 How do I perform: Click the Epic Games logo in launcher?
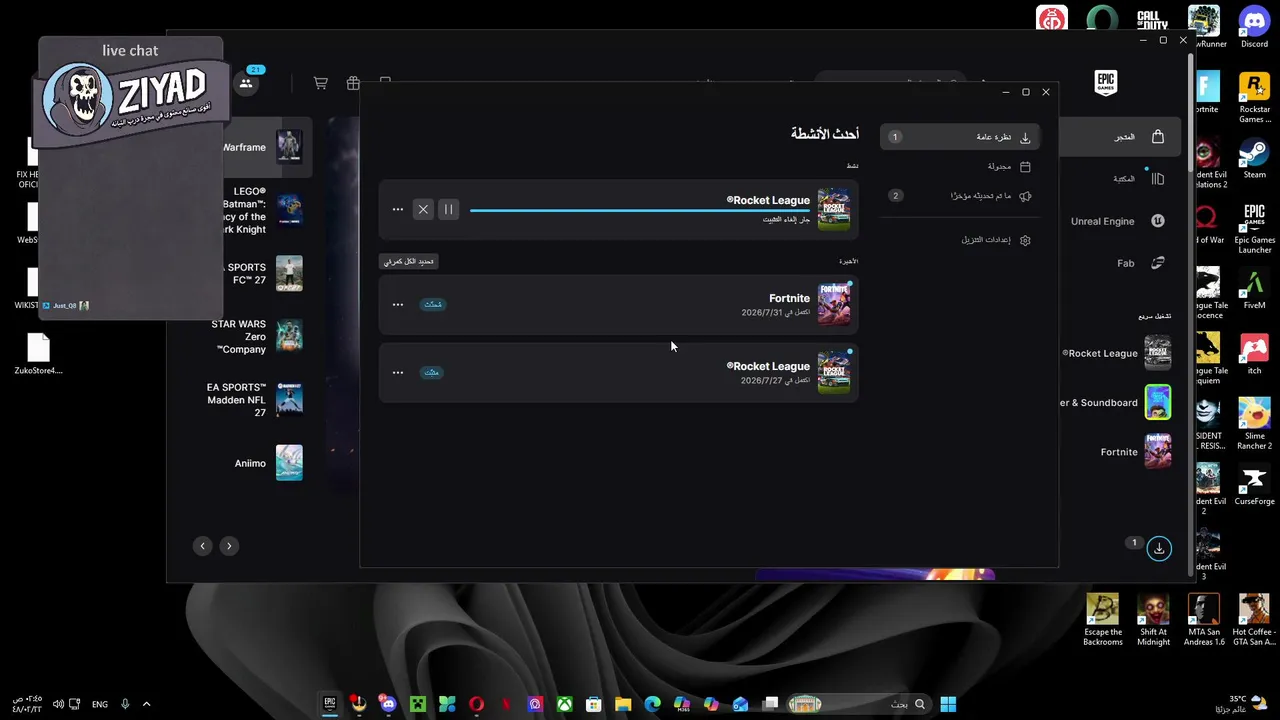tap(1105, 83)
